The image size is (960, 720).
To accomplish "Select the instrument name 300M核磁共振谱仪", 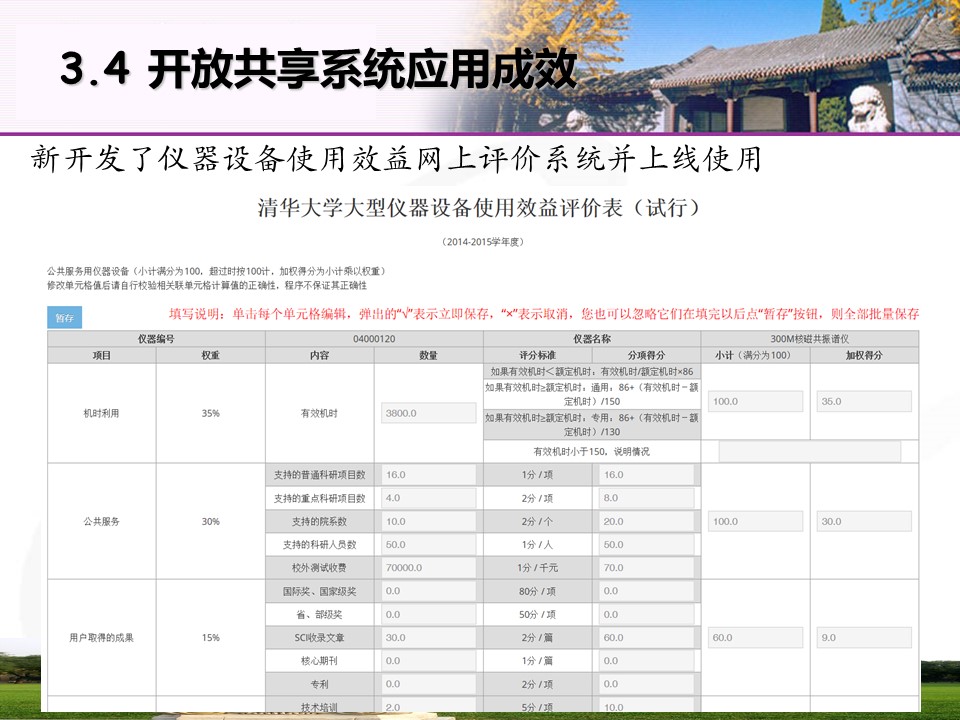I will pyautogui.click(x=809, y=339).
